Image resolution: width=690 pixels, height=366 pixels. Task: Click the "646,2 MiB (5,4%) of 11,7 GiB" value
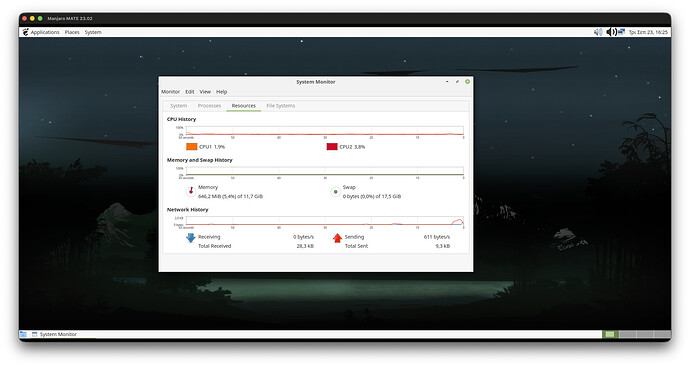pos(230,197)
